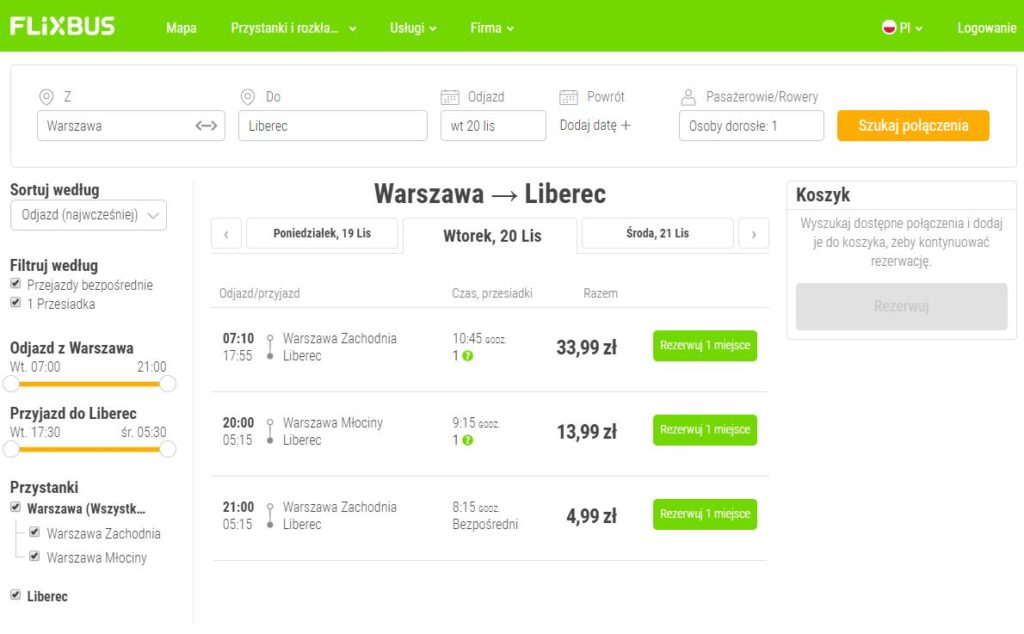Click Szukaj połączenia search button
Viewport: 1024px width, 634px height.
click(913, 125)
